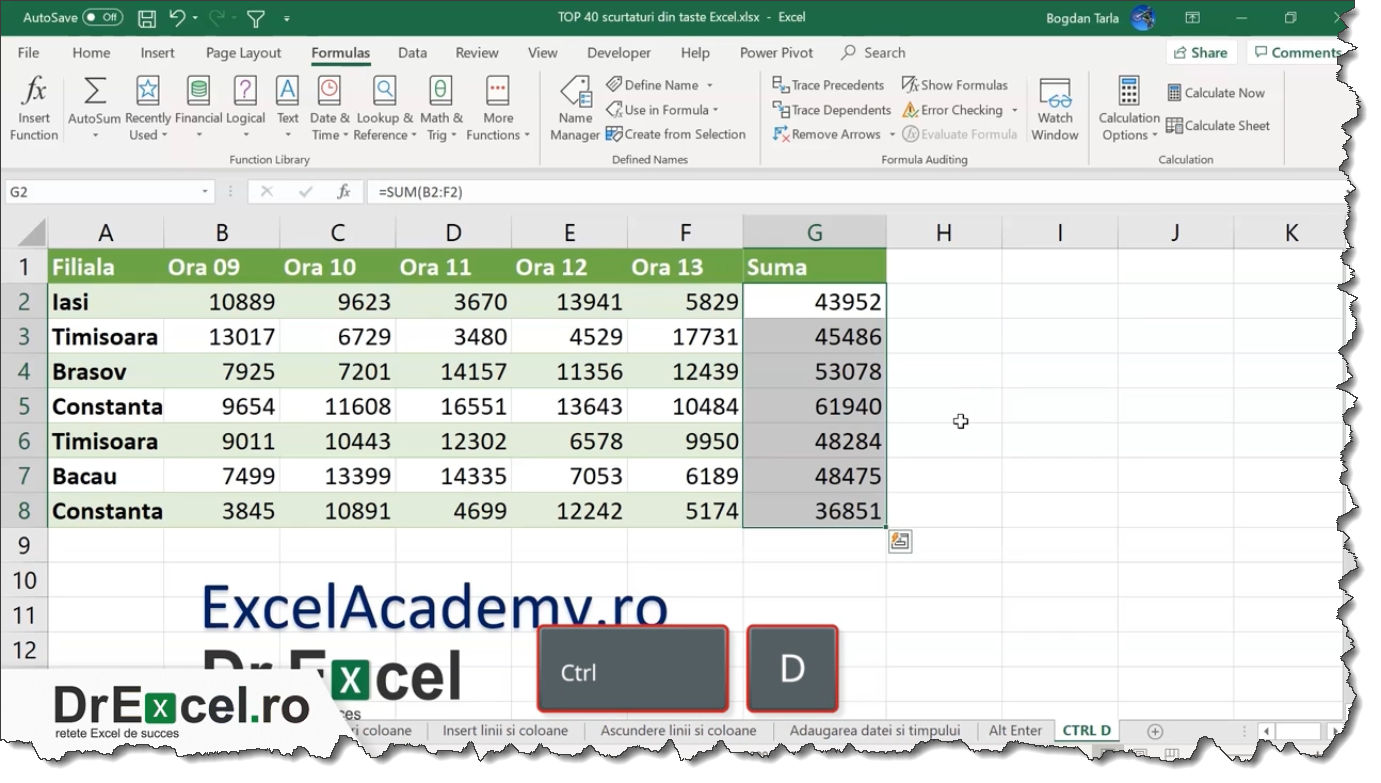
Task: Open the More Functions dropdown
Action: pyautogui.click(x=498, y=108)
